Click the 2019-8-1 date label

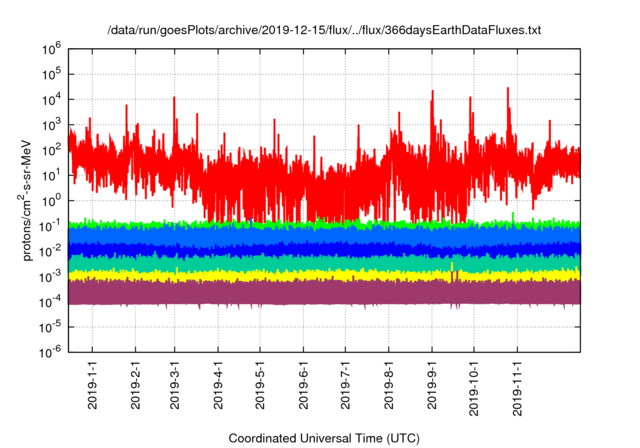coord(389,385)
